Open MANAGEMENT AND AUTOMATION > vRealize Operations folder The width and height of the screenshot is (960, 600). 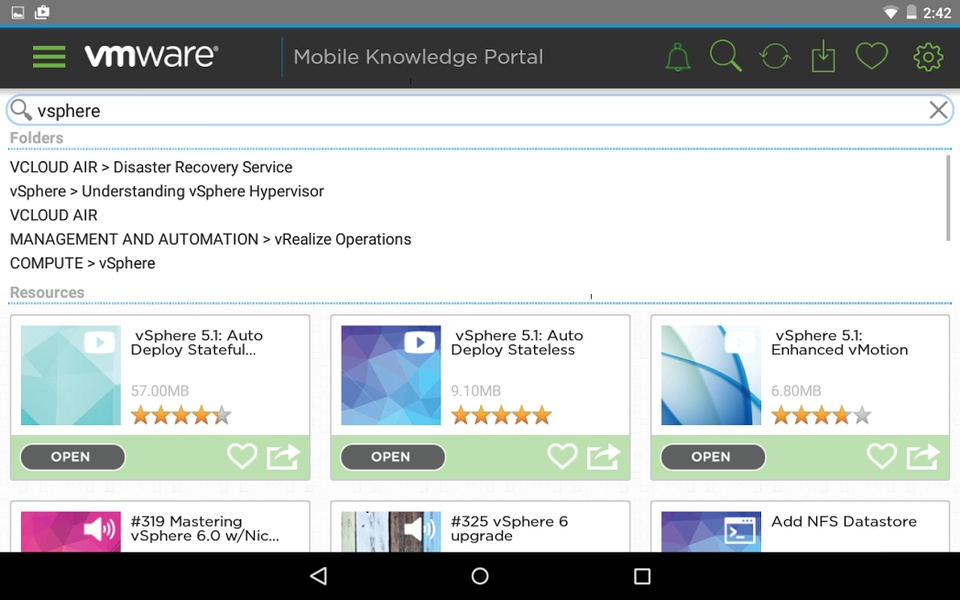211,239
